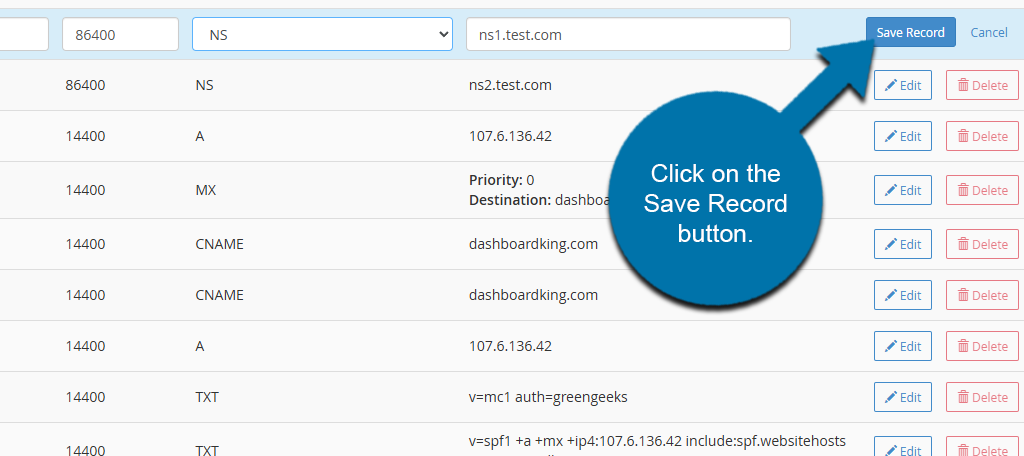This screenshot has width=1024, height=456.
Task: Click the MX type cell
Action: coord(206,190)
